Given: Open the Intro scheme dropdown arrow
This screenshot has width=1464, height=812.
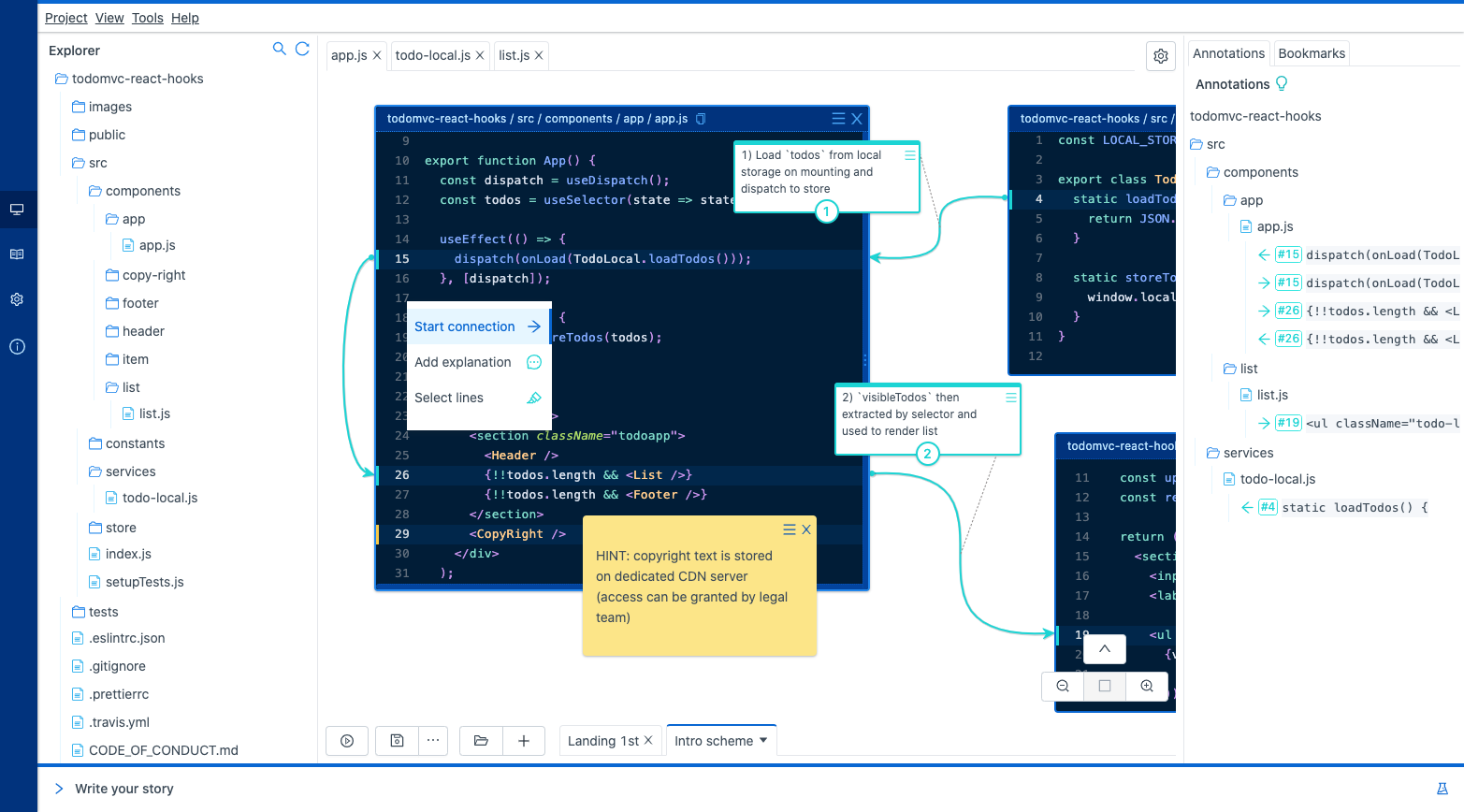Looking at the screenshot, I should pos(763,740).
